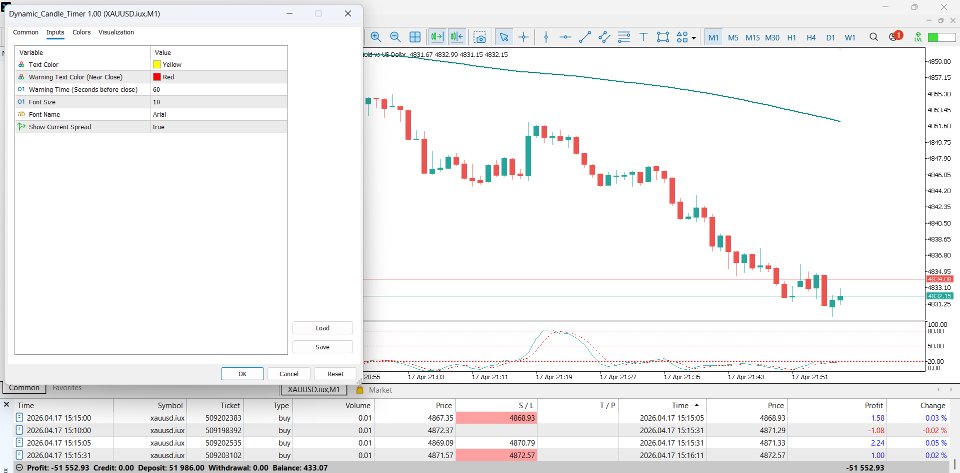Edit the Warning Time value 60
The width and height of the screenshot is (960, 473).
click(x=219, y=89)
